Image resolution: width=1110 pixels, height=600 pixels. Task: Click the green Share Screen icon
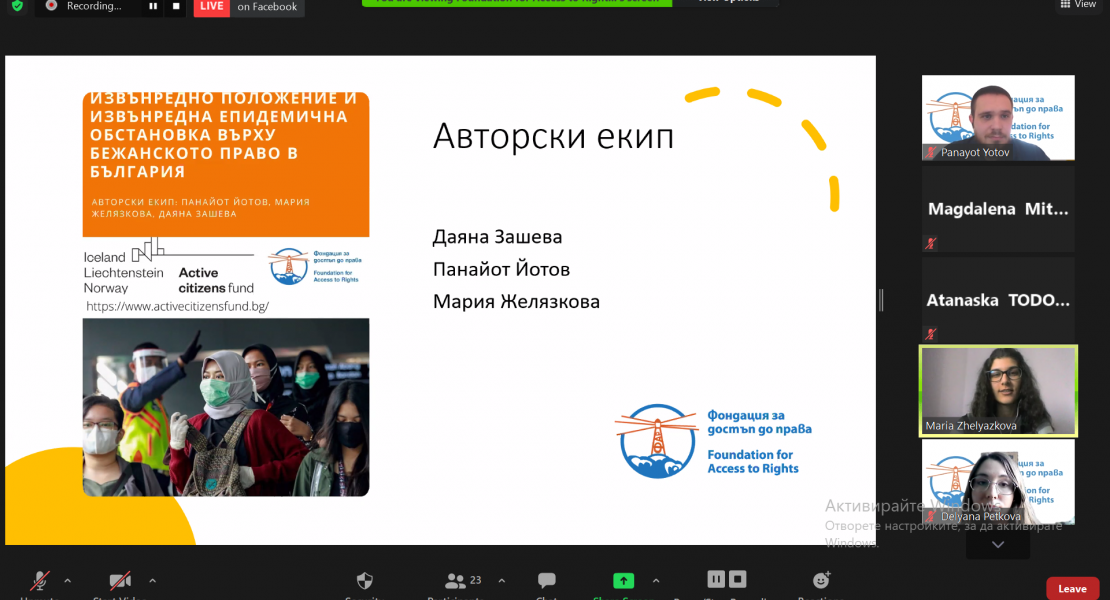[623, 581]
